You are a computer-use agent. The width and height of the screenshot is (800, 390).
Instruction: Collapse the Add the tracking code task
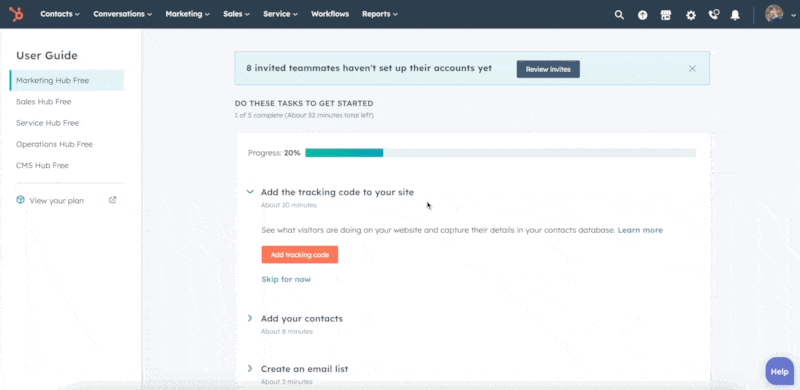pyautogui.click(x=250, y=192)
